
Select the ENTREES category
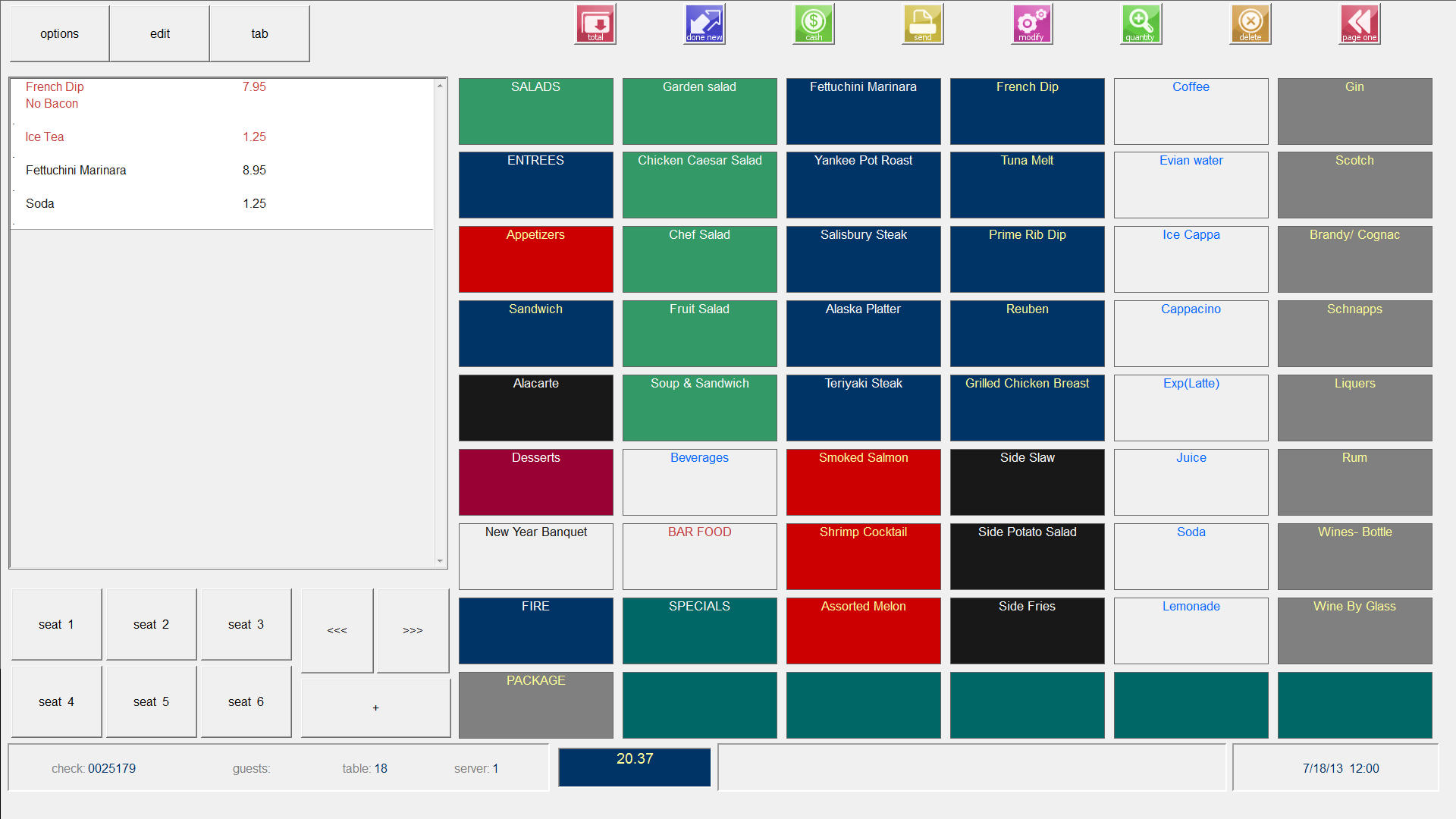click(536, 185)
